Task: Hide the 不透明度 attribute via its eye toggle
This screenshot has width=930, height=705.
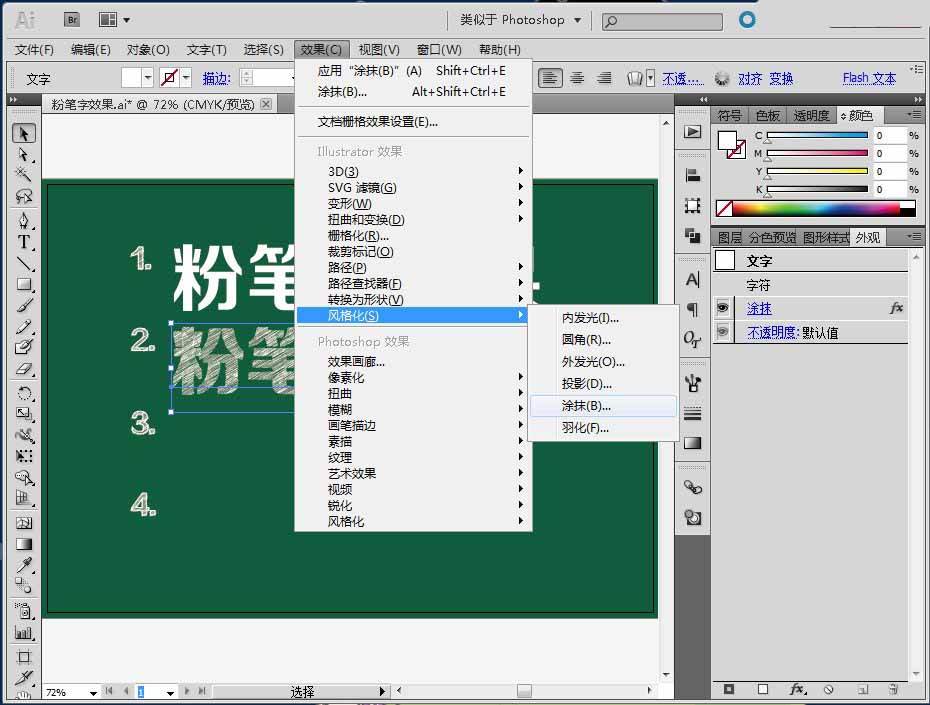Action: point(723,332)
